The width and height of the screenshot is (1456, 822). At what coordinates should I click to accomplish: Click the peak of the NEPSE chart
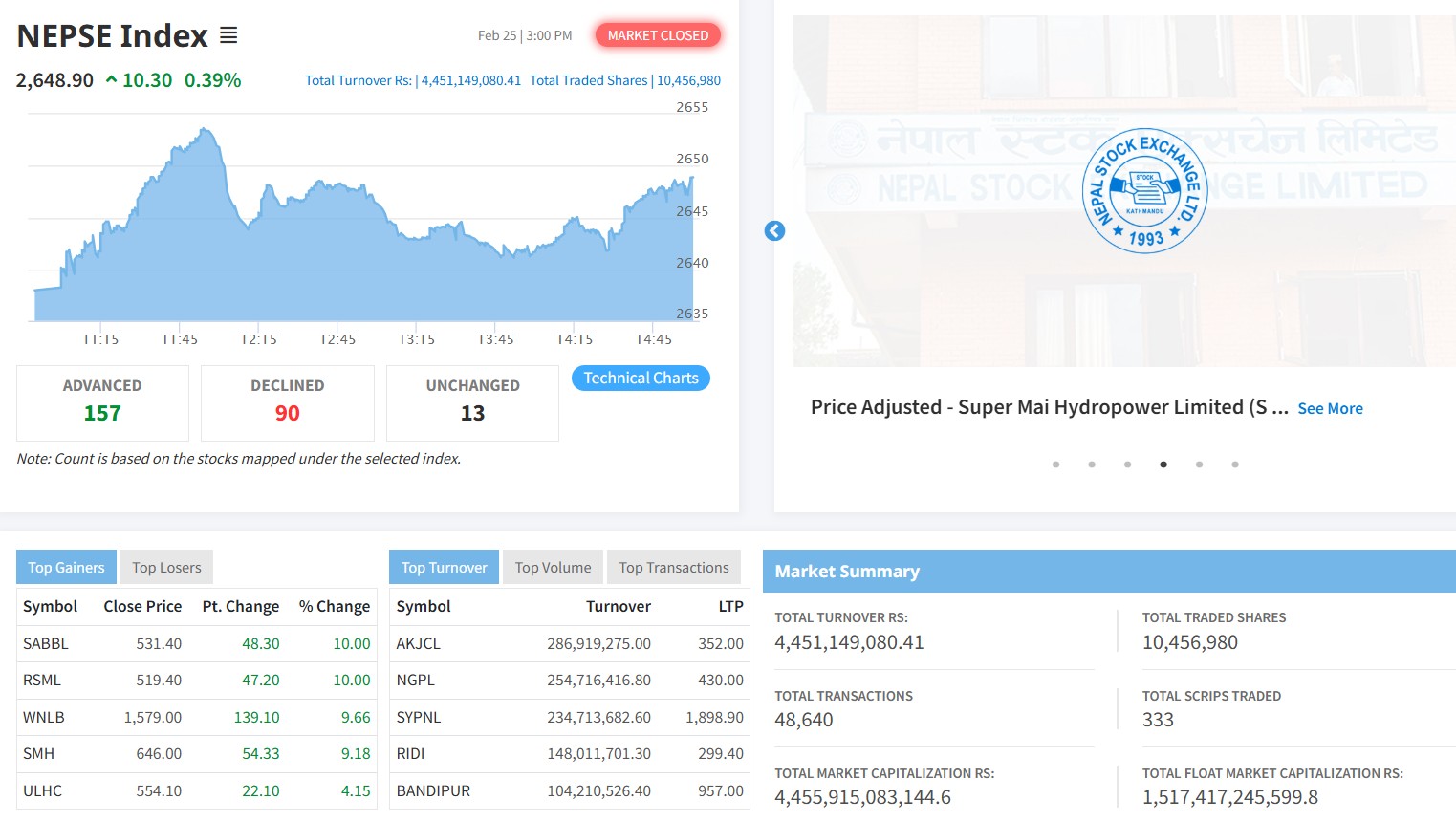click(204, 129)
